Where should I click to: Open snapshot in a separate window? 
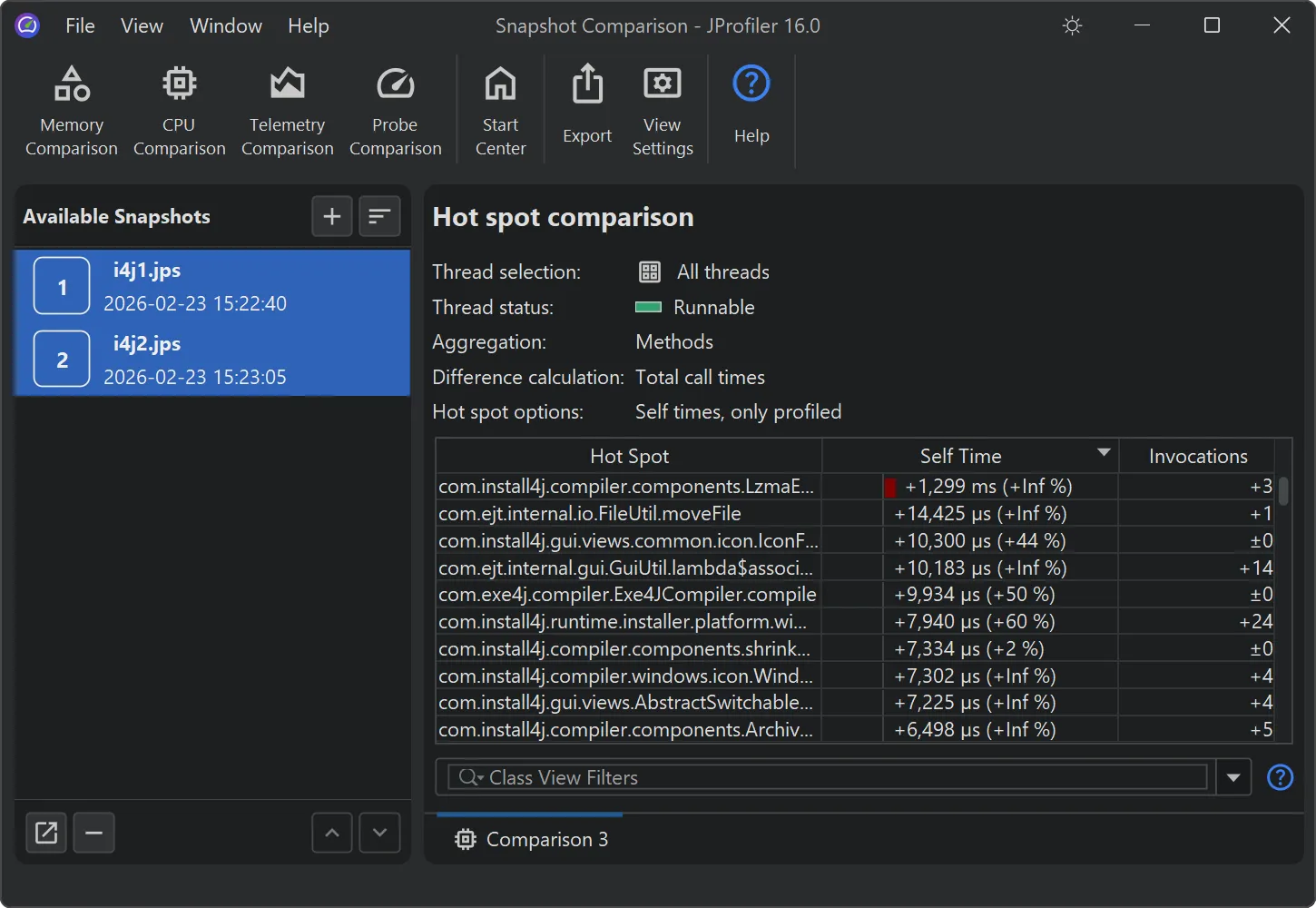click(x=45, y=833)
